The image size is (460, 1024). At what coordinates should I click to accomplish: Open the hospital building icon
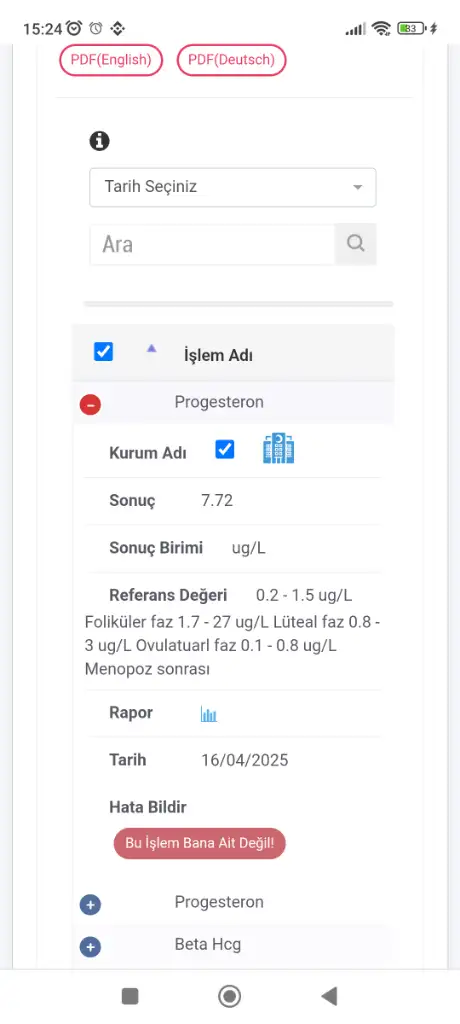pyautogui.click(x=278, y=449)
